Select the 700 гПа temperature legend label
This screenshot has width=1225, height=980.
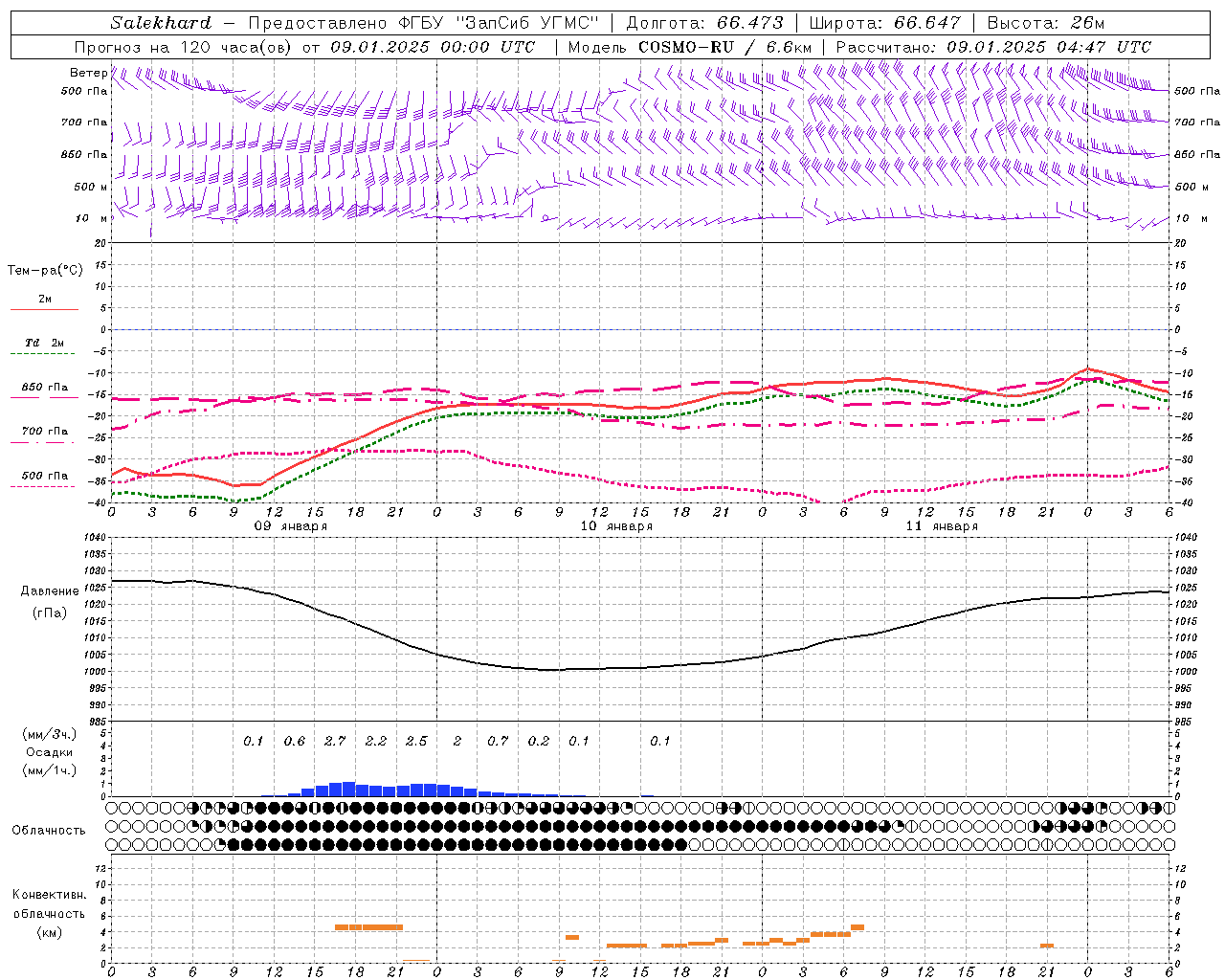point(45,431)
